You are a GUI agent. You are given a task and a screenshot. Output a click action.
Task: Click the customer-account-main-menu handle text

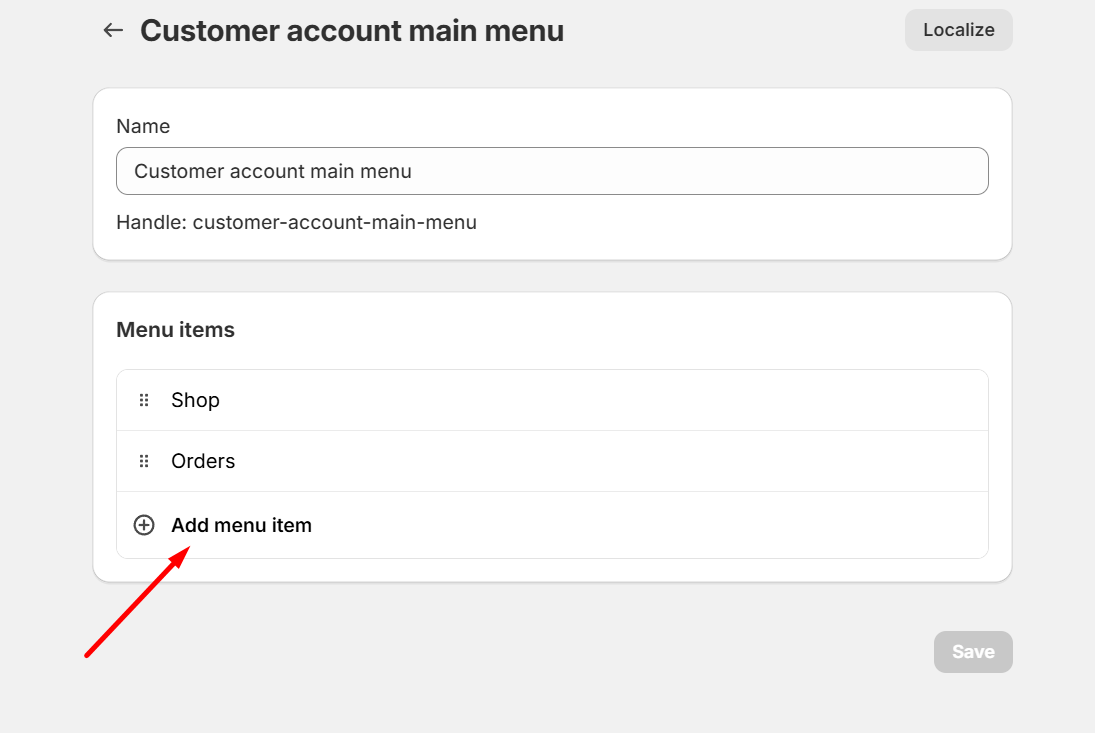tap(334, 222)
